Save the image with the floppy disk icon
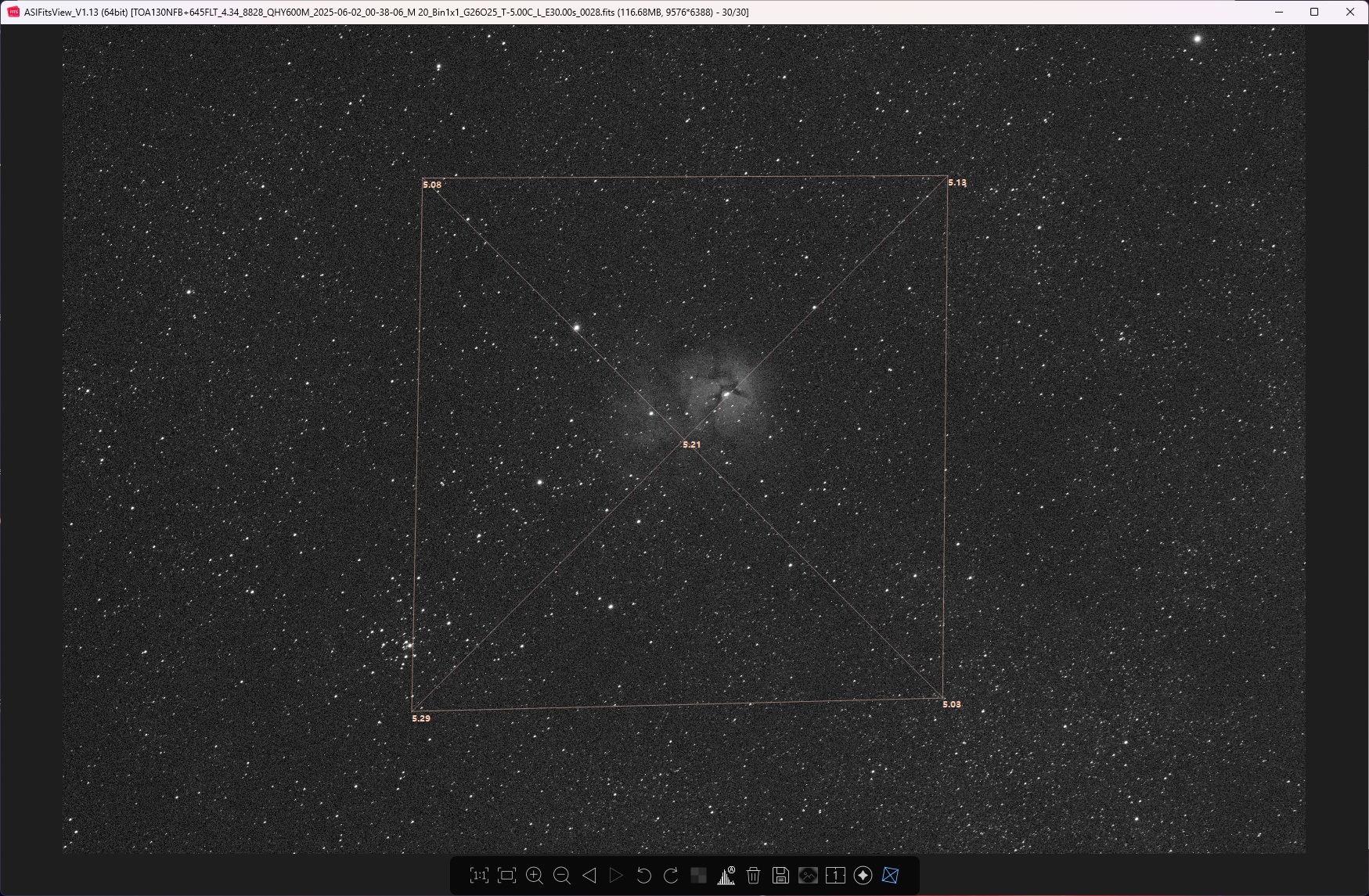The width and height of the screenshot is (1369, 896). 780,876
